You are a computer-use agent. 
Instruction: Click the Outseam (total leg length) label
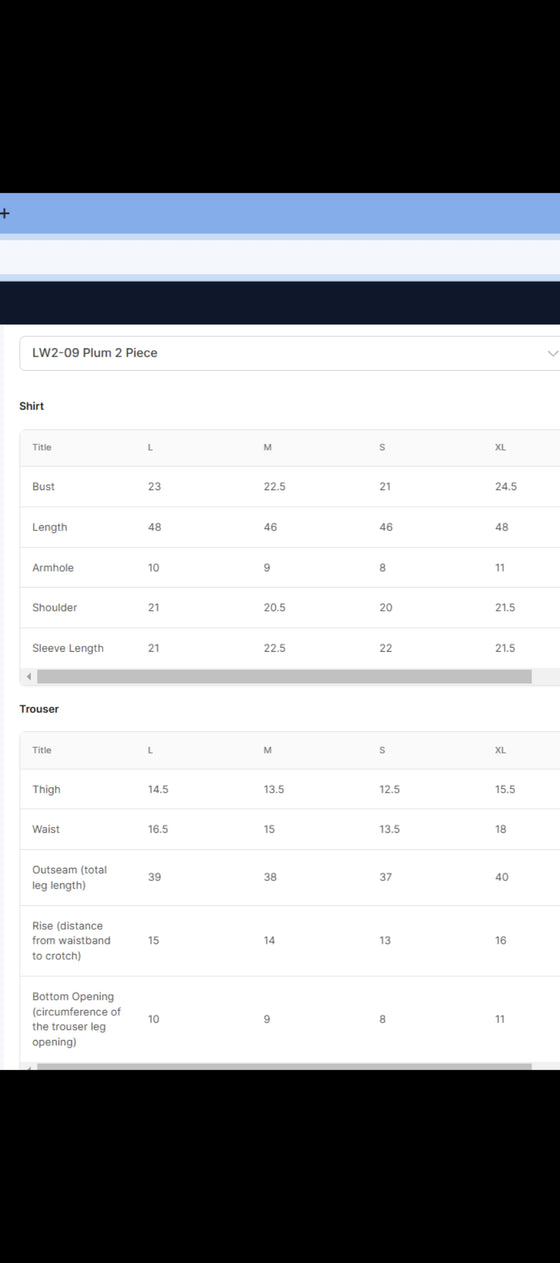(69, 878)
